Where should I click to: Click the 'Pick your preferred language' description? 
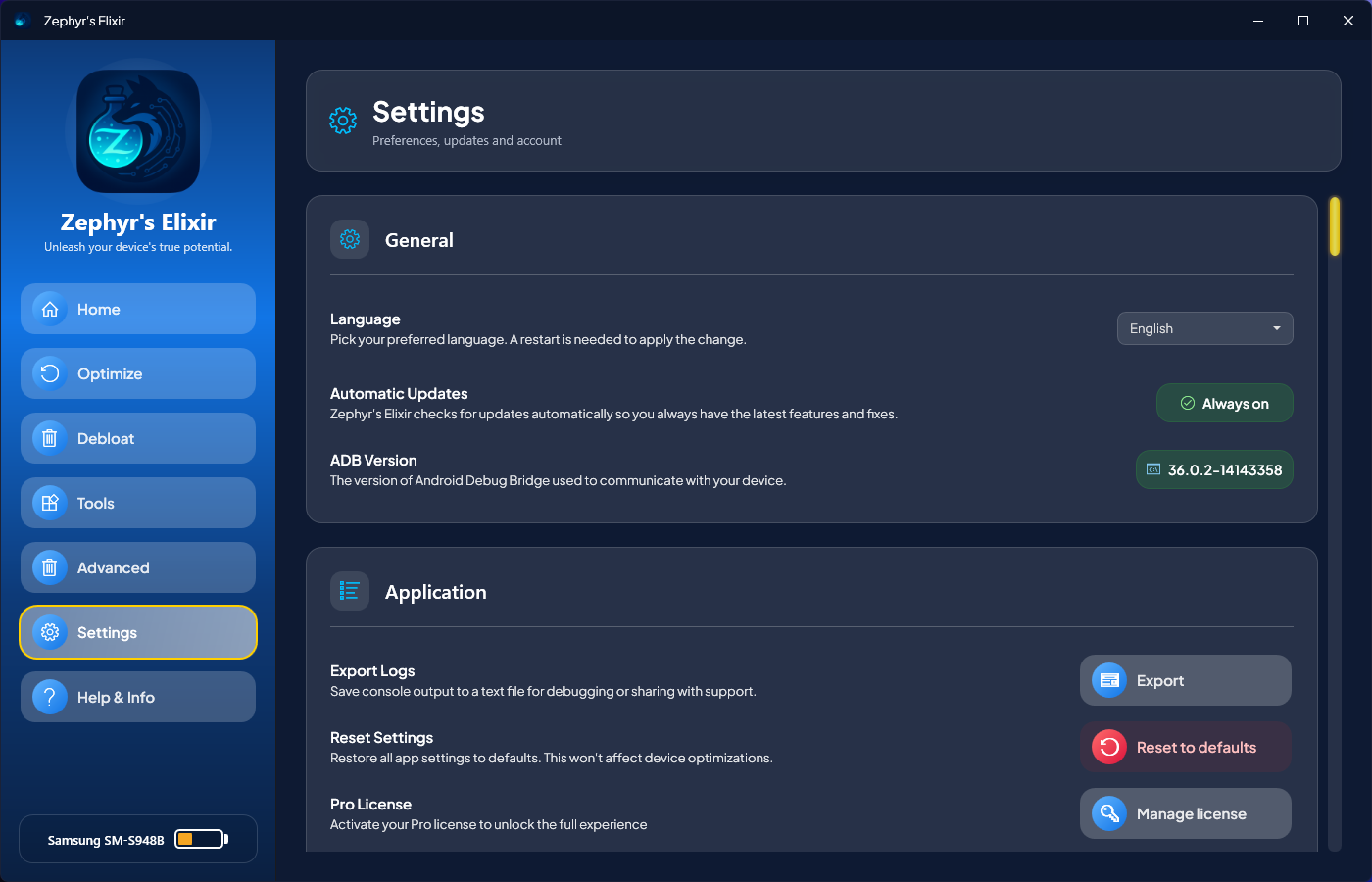[x=538, y=339]
